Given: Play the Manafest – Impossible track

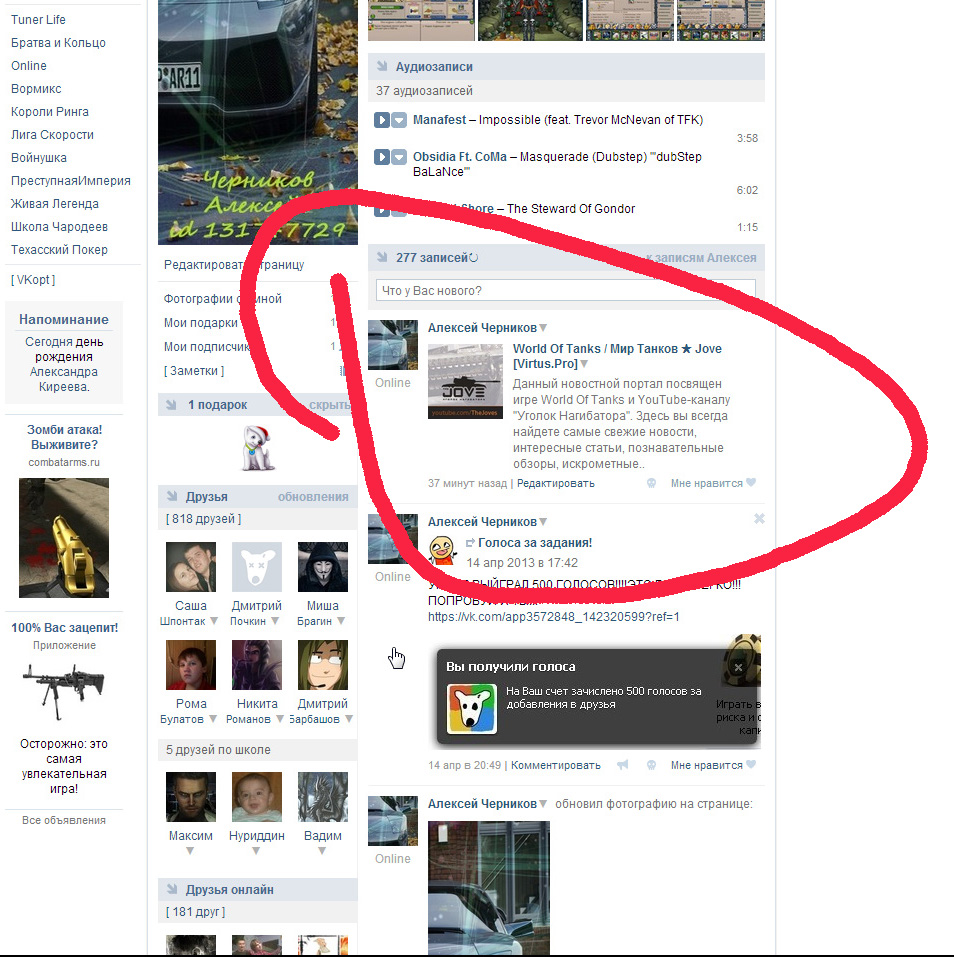Looking at the screenshot, I should pyautogui.click(x=381, y=120).
